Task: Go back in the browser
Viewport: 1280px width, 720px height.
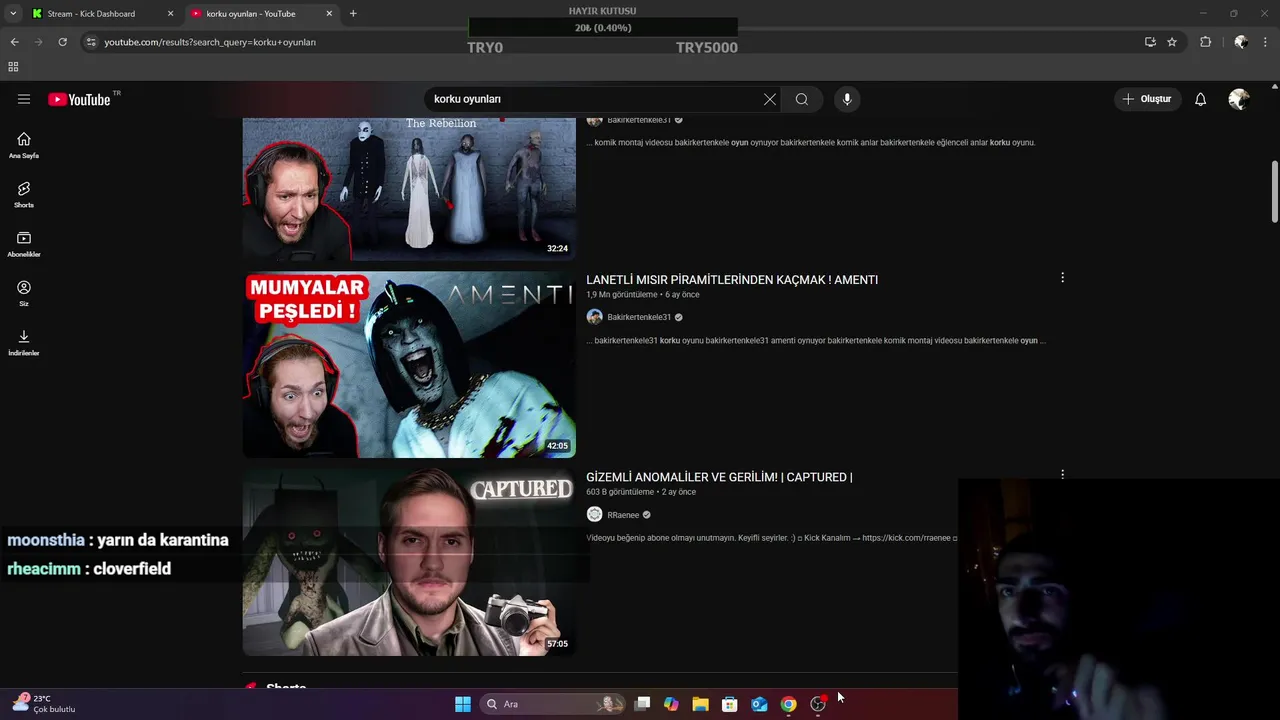Action: pos(14,42)
